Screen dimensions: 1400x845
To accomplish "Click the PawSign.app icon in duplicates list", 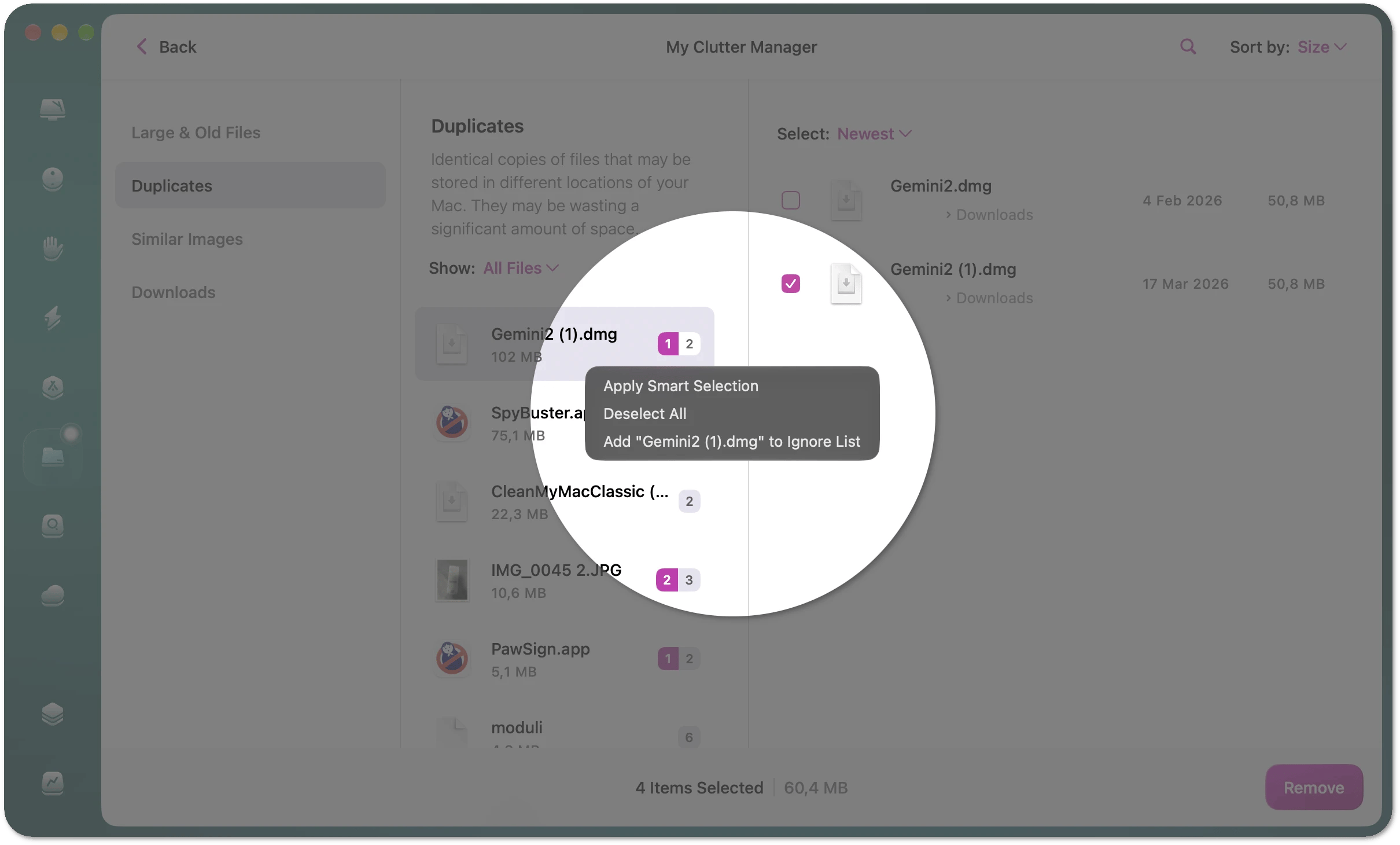I will [x=452, y=658].
